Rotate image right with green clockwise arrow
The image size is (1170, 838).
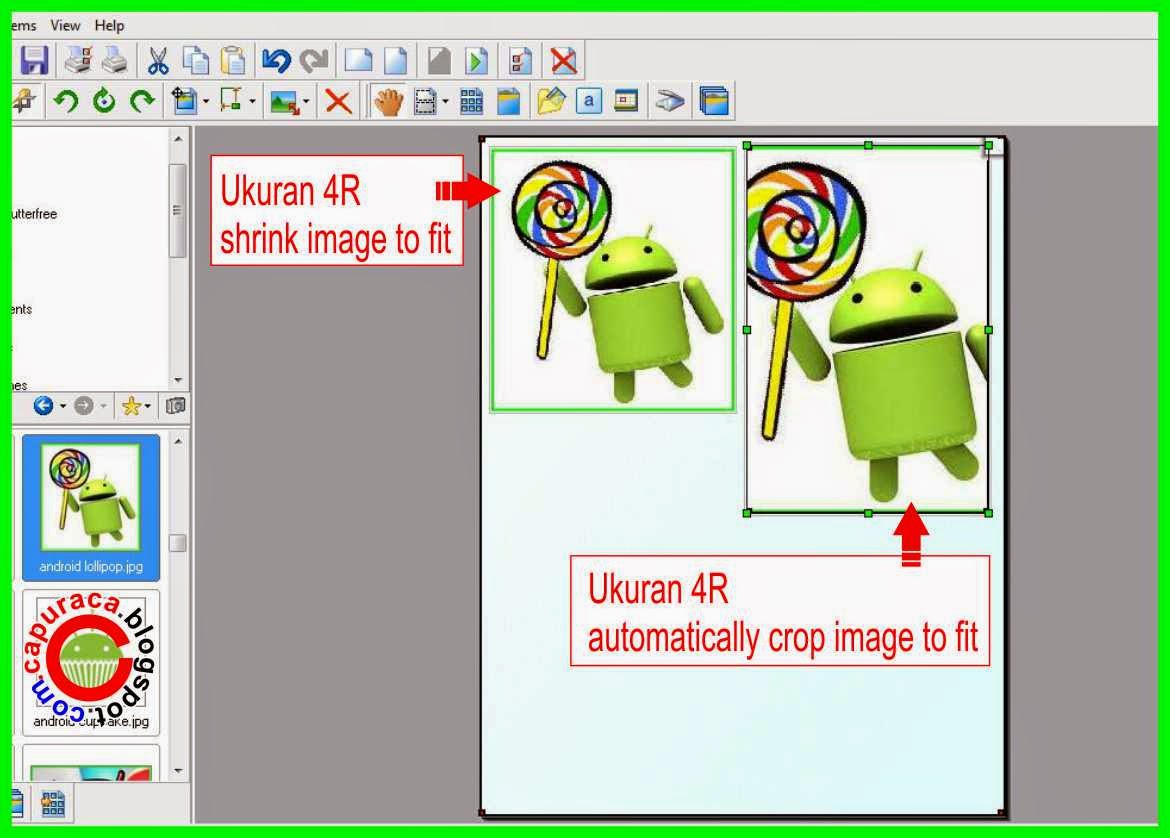[x=142, y=101]
